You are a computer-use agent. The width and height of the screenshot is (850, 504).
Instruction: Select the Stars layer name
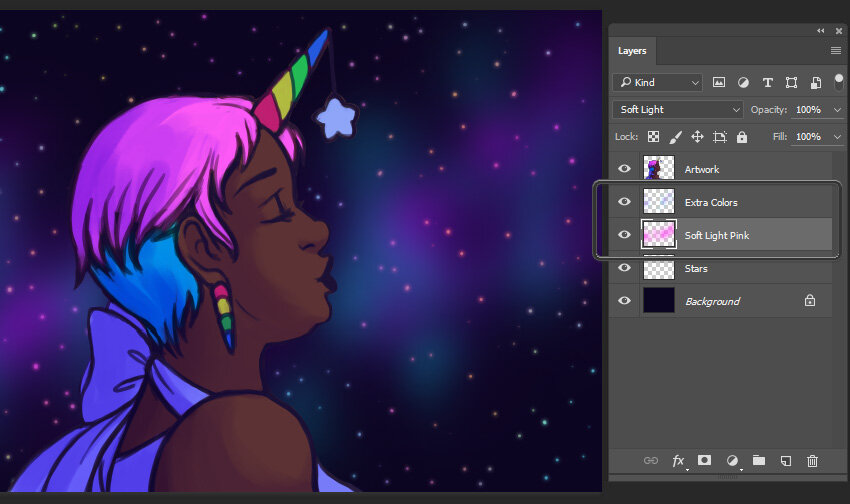696,268
